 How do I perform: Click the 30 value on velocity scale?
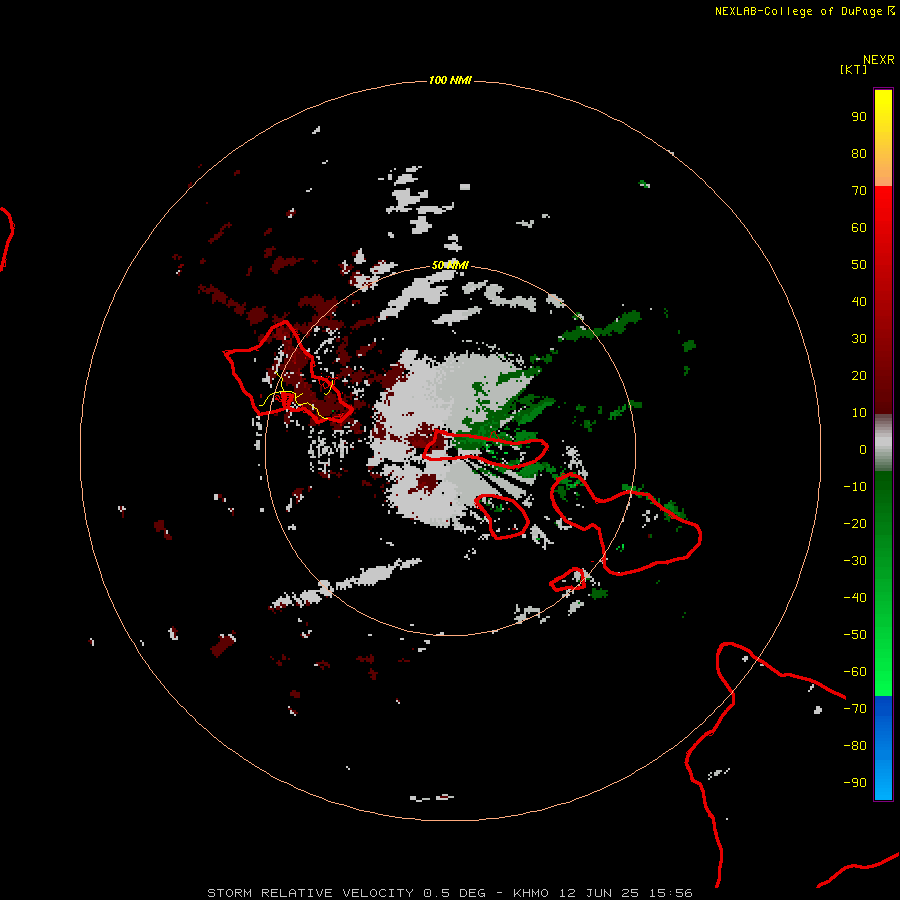click(x=859, y=339)
